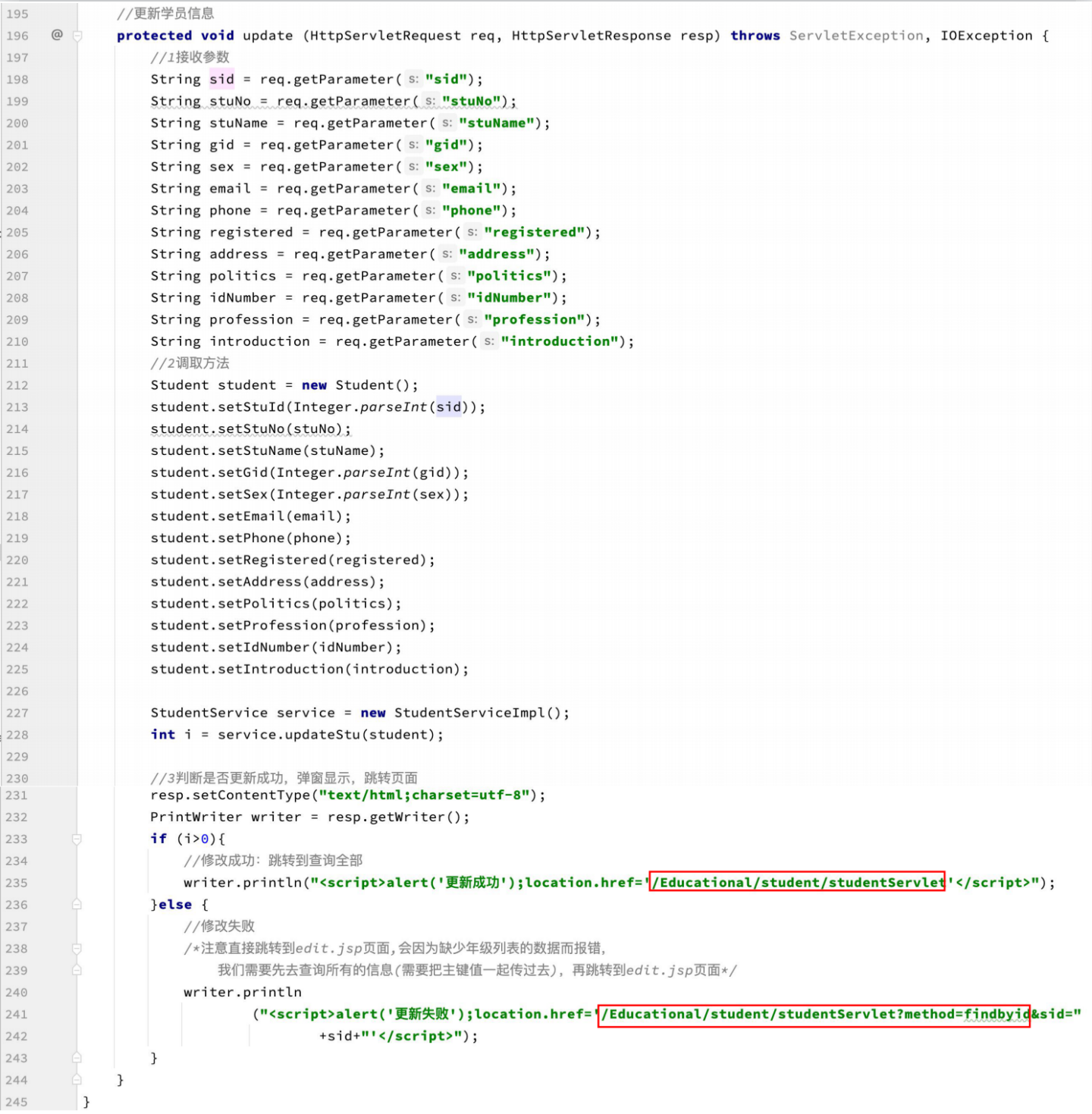Click the 'update' method name

268,36
